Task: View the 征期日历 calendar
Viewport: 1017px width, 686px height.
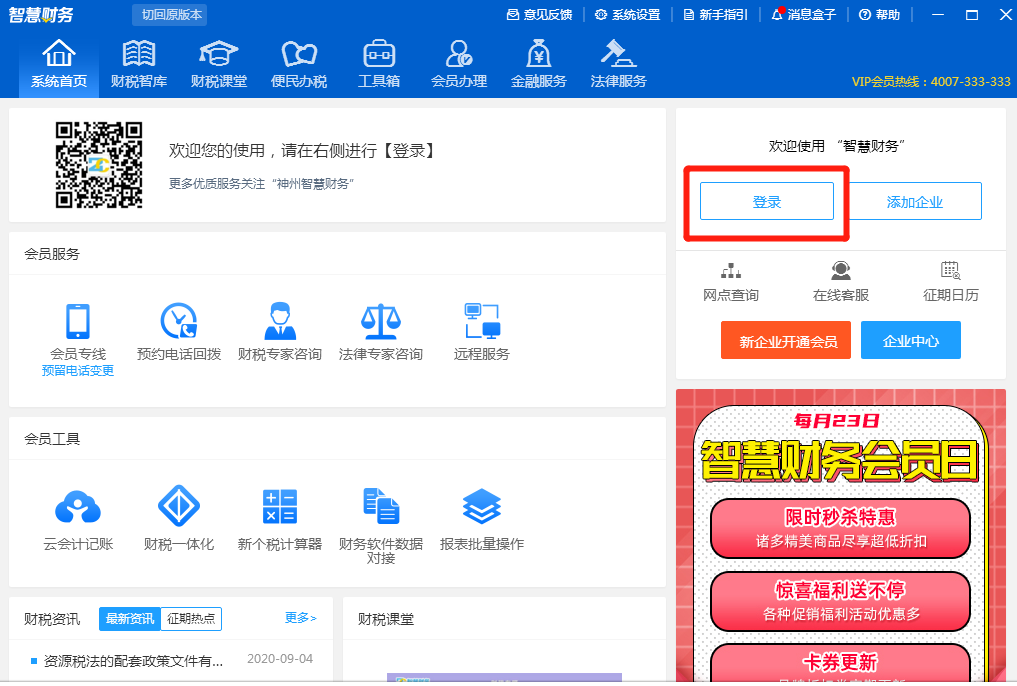Action: pyautogui.click(x=947, y=281)
